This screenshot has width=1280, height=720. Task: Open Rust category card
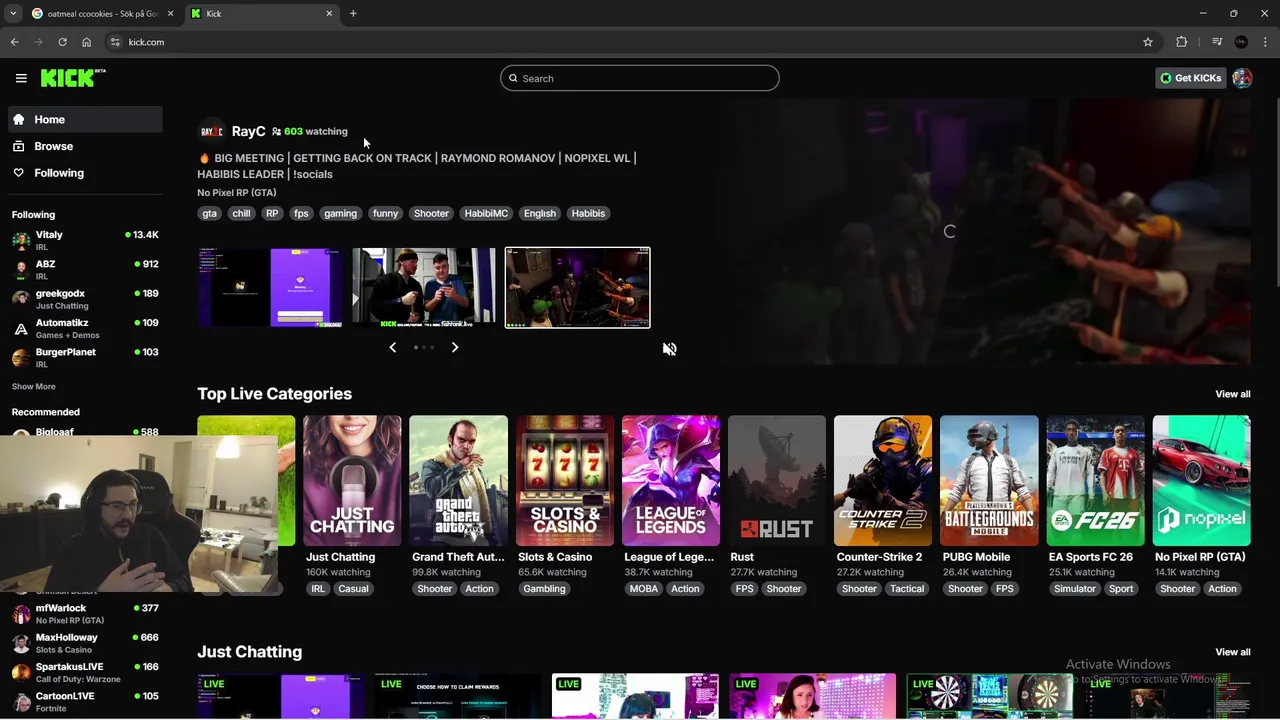776,481
